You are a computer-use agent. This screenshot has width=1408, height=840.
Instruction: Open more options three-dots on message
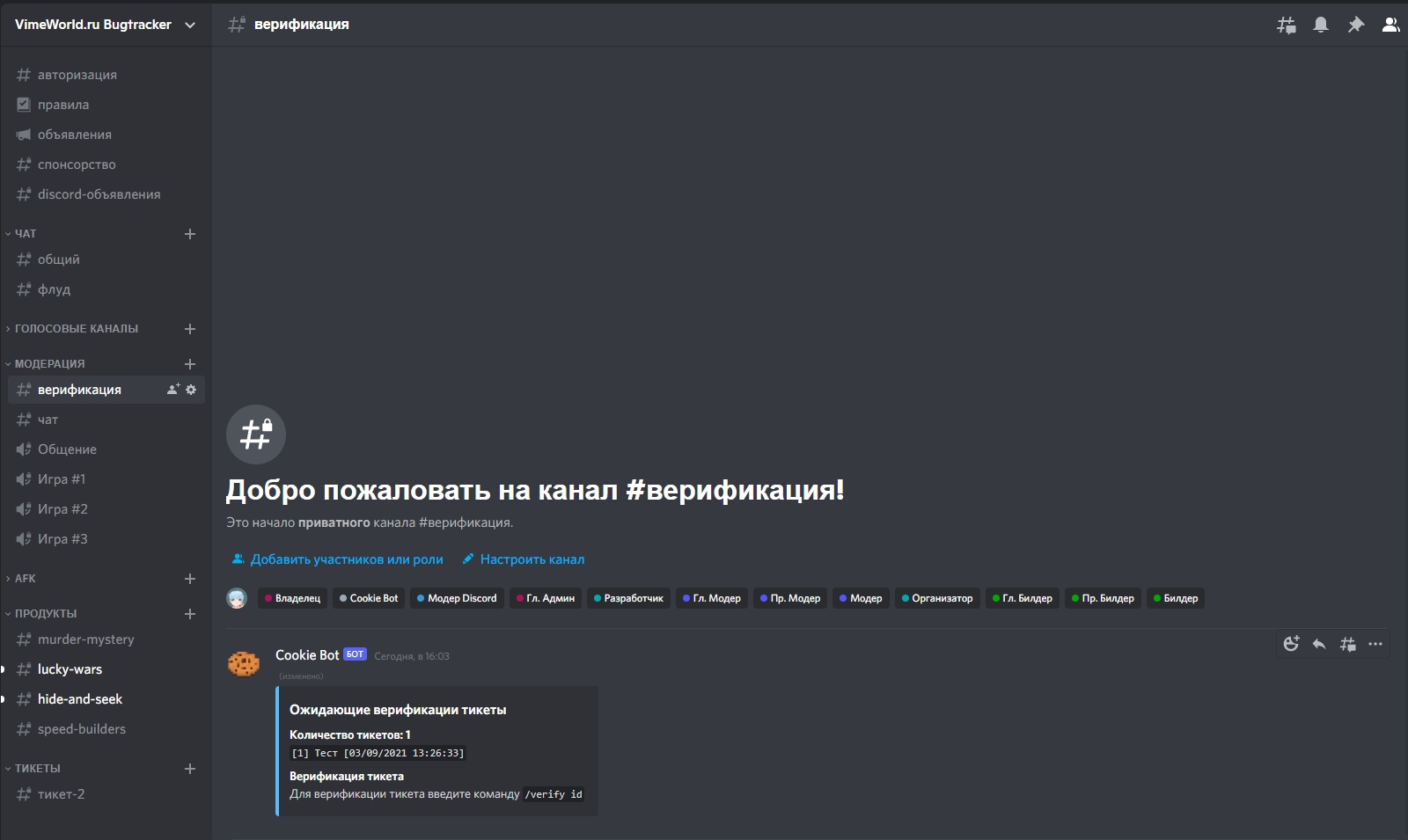(1375, 644)
